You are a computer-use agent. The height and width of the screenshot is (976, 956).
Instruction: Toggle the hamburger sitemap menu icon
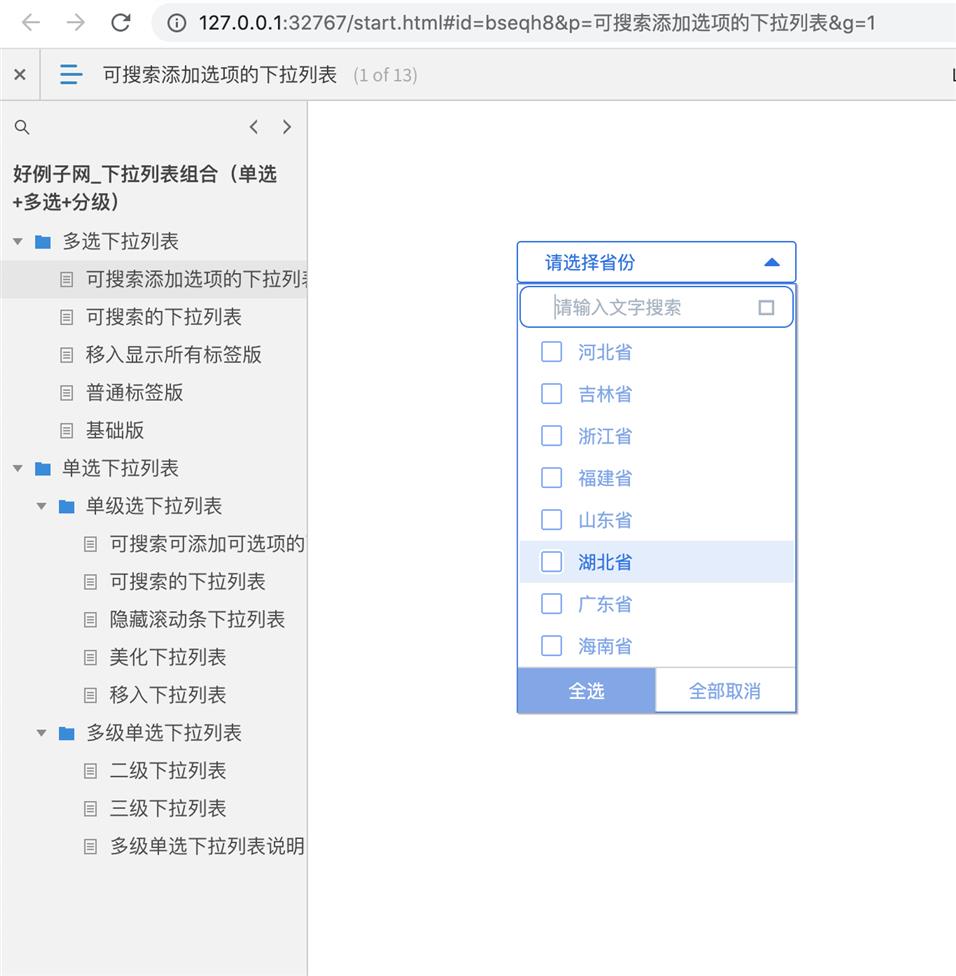click(71, 75)
